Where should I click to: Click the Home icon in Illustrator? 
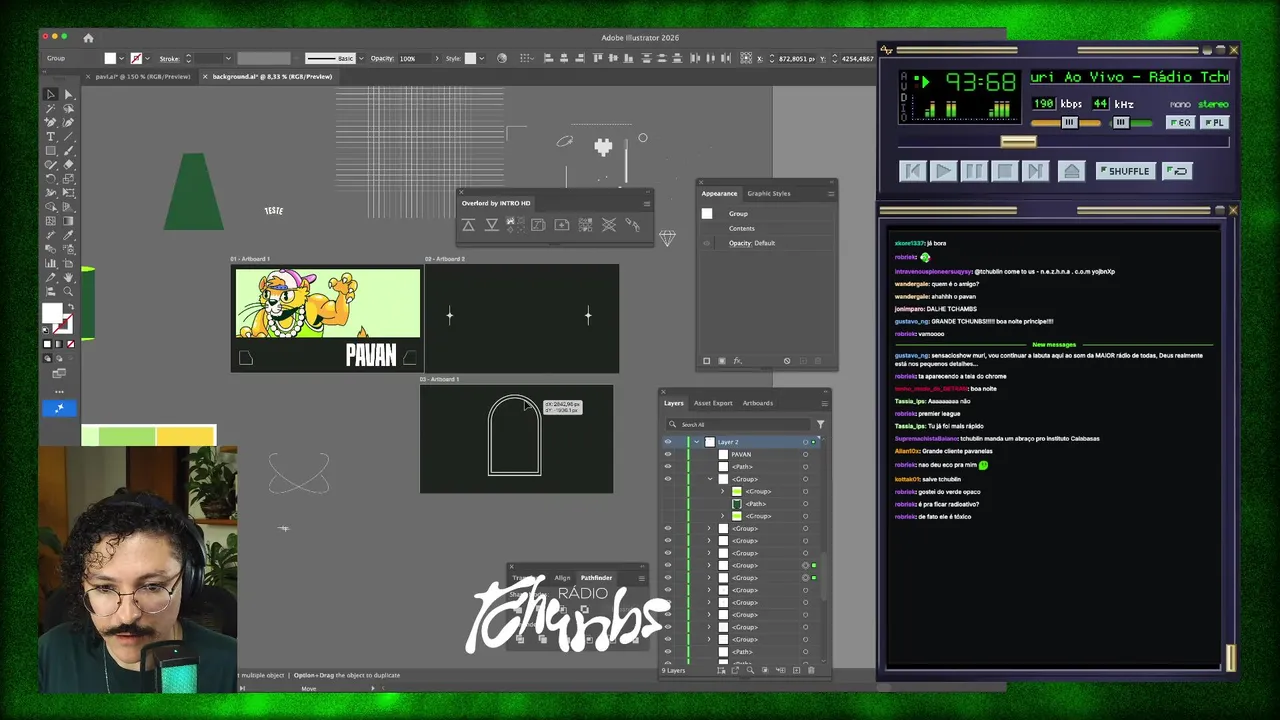[x=88, y=38]
